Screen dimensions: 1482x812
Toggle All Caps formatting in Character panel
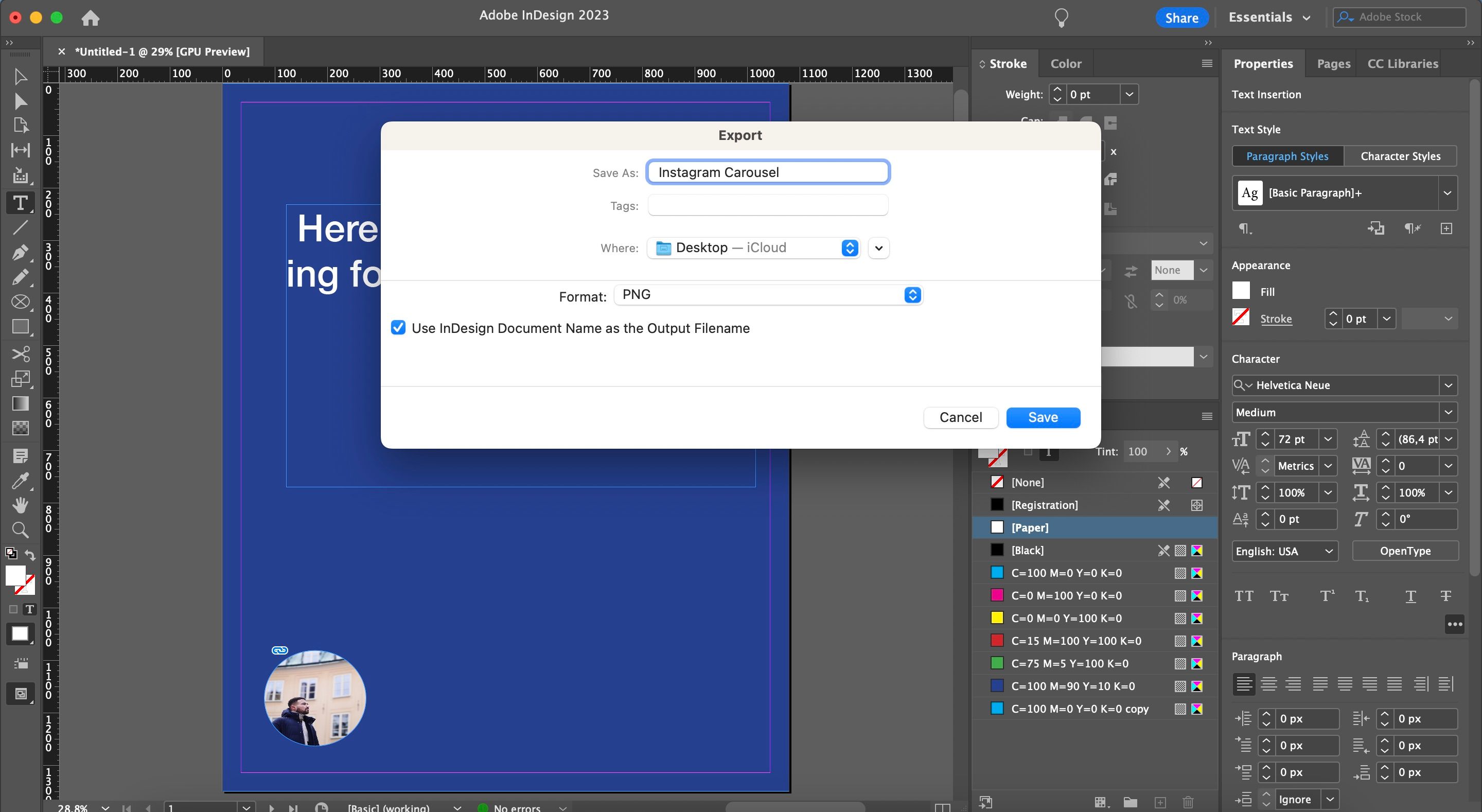pos(1244,595)
